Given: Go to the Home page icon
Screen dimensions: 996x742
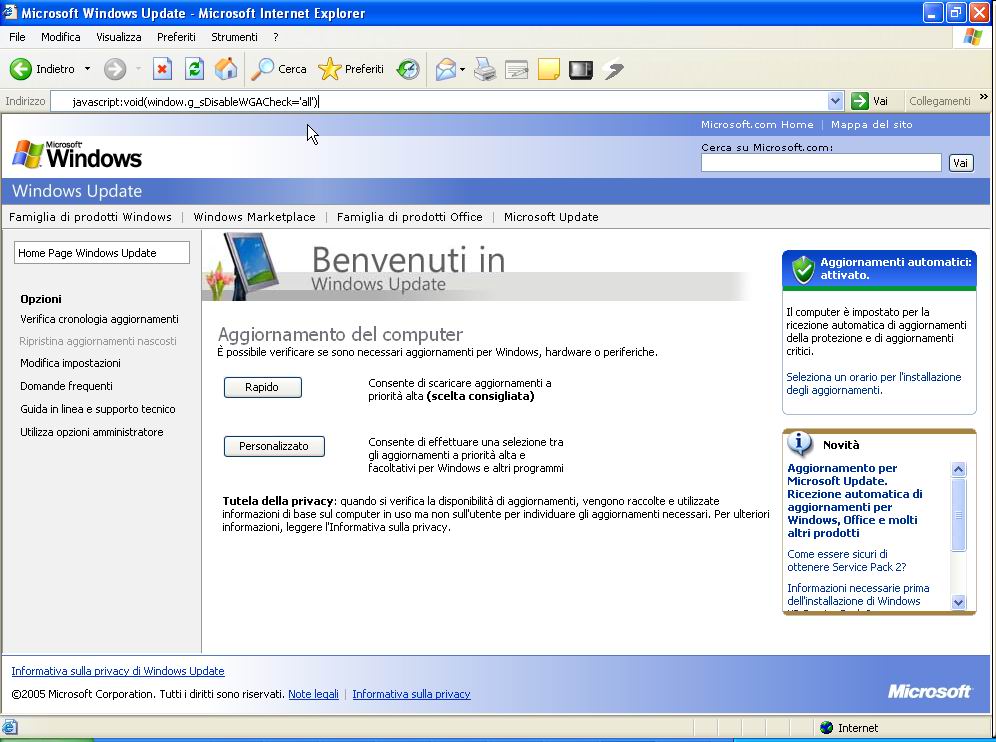Looking at the screenshot, I should click(x=225, y=69).
